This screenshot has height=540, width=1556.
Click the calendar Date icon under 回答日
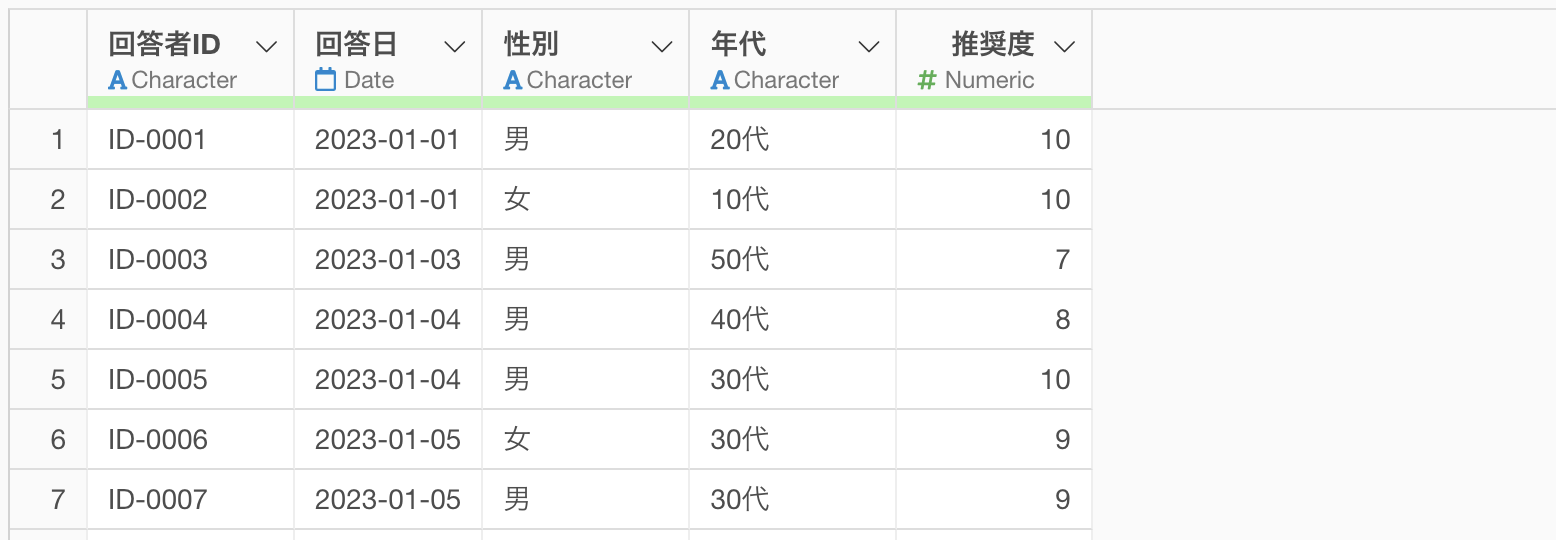click(x=325, y=80)
